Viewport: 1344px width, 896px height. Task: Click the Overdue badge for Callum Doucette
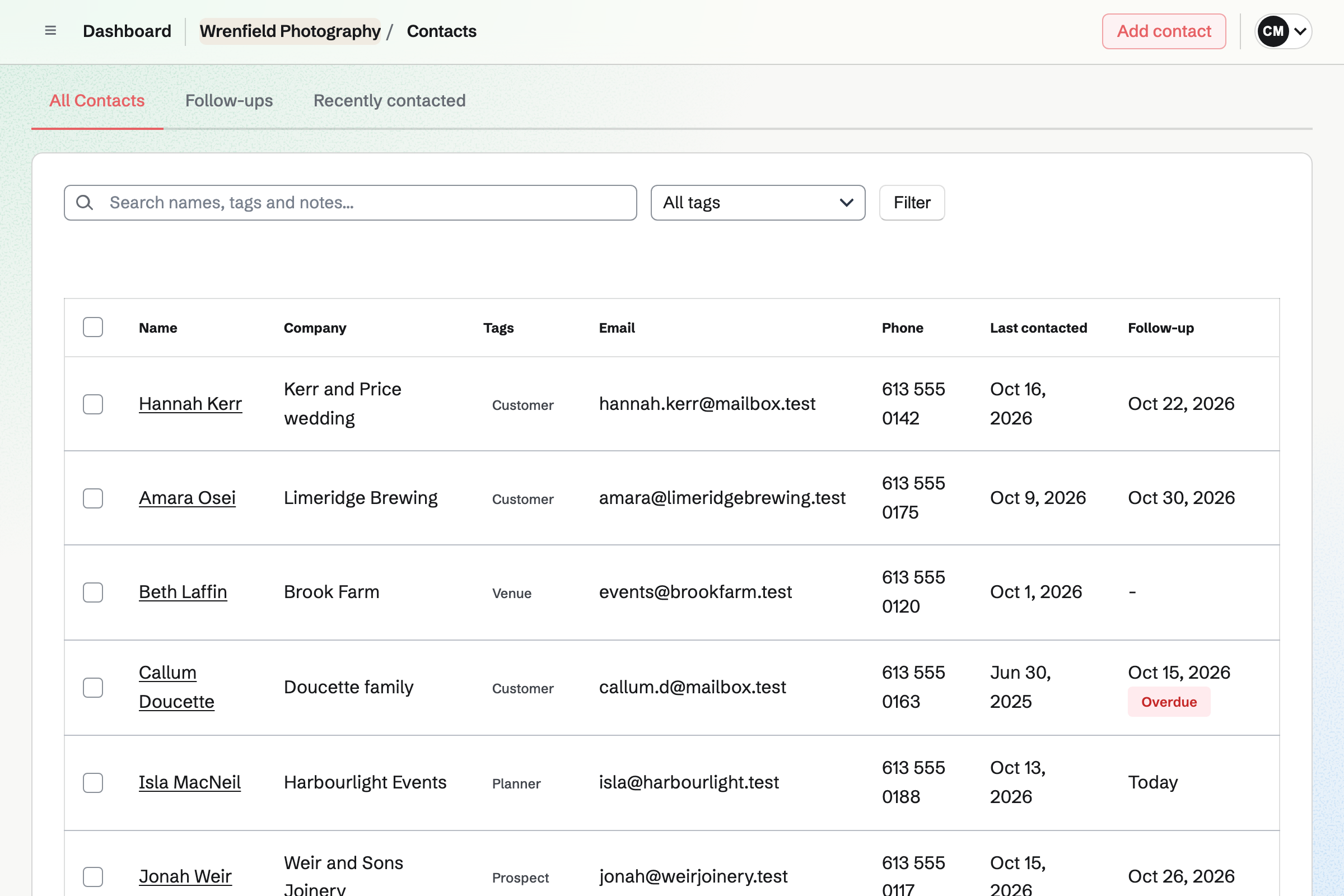pos(1169,702)
